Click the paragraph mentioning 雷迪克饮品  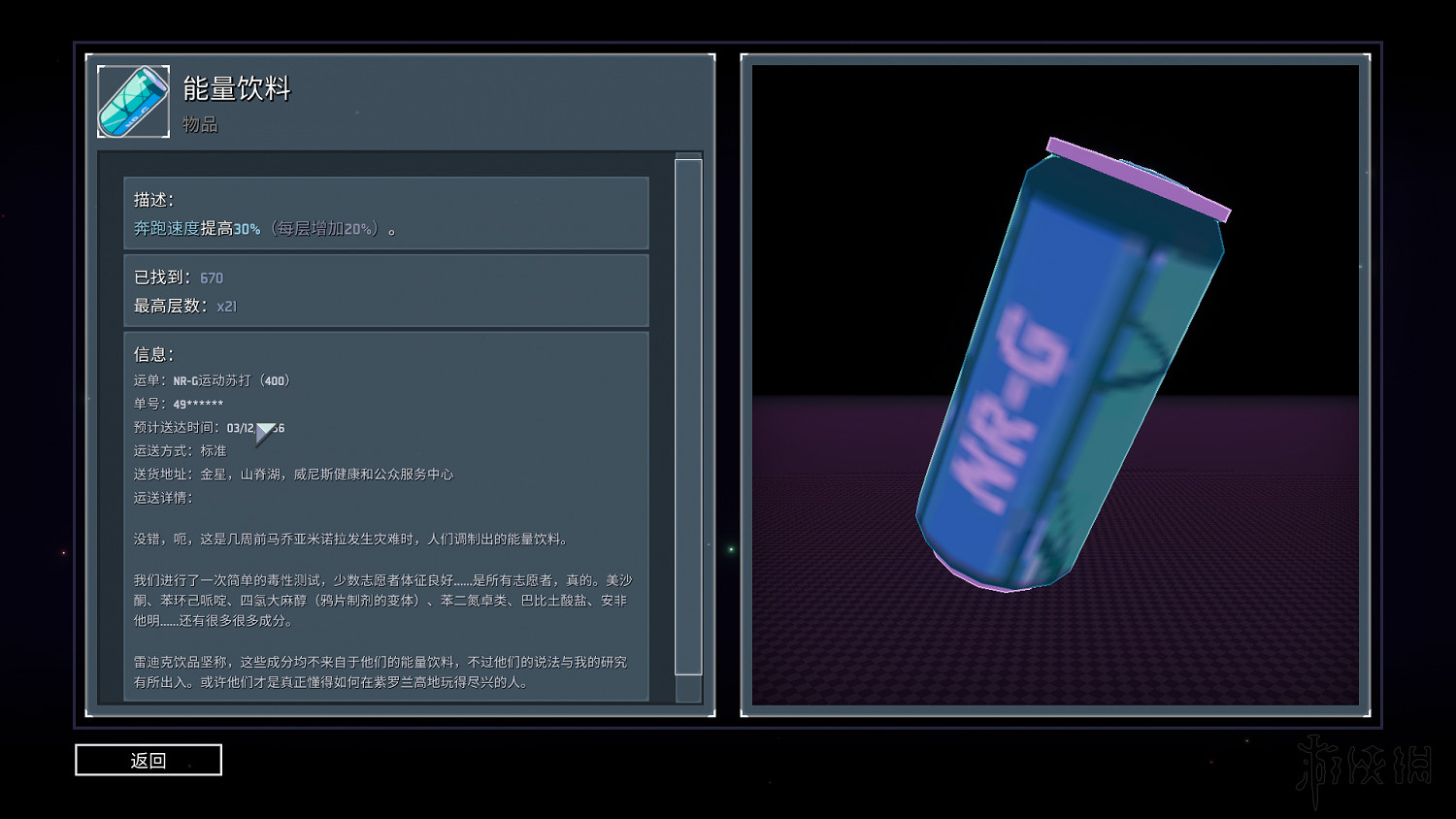tap(380, 672)
